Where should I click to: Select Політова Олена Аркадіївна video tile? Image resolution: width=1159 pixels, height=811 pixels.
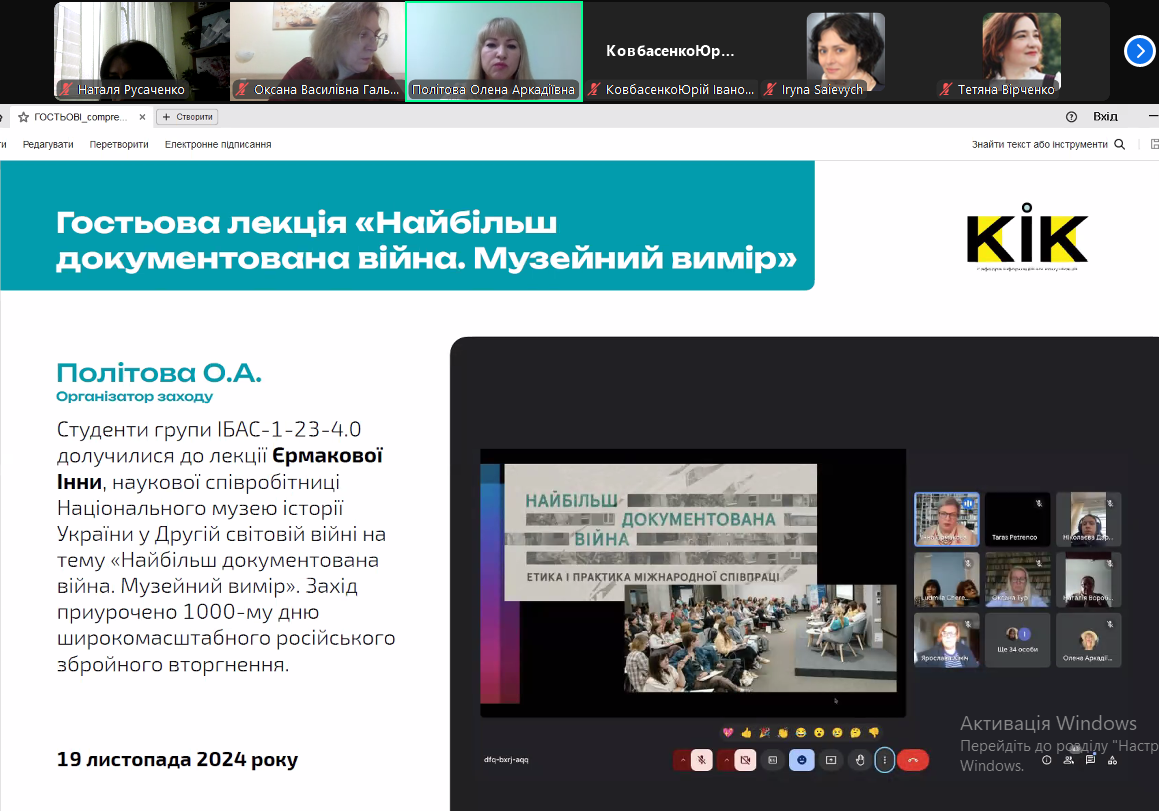pyautogui.click(x=494, y=50)
